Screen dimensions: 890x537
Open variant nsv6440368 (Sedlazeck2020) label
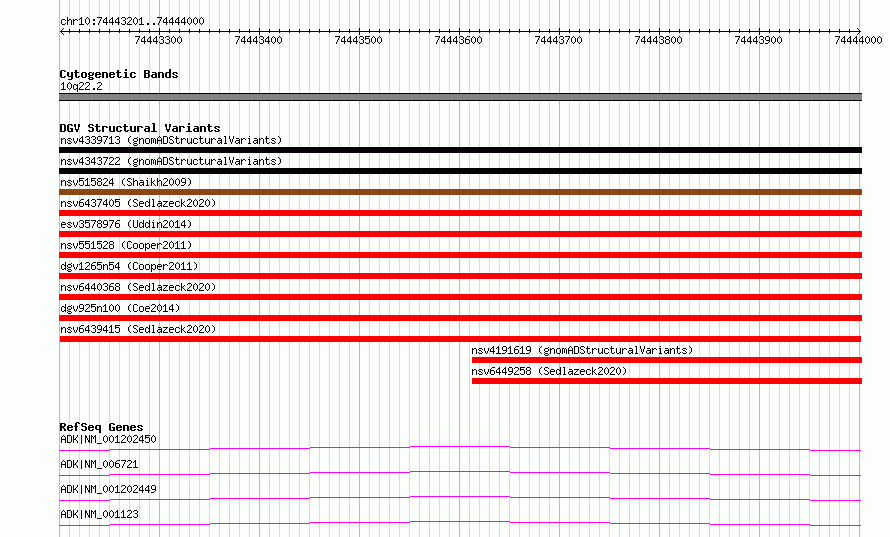pyautogui.click(x=138, y=287)
